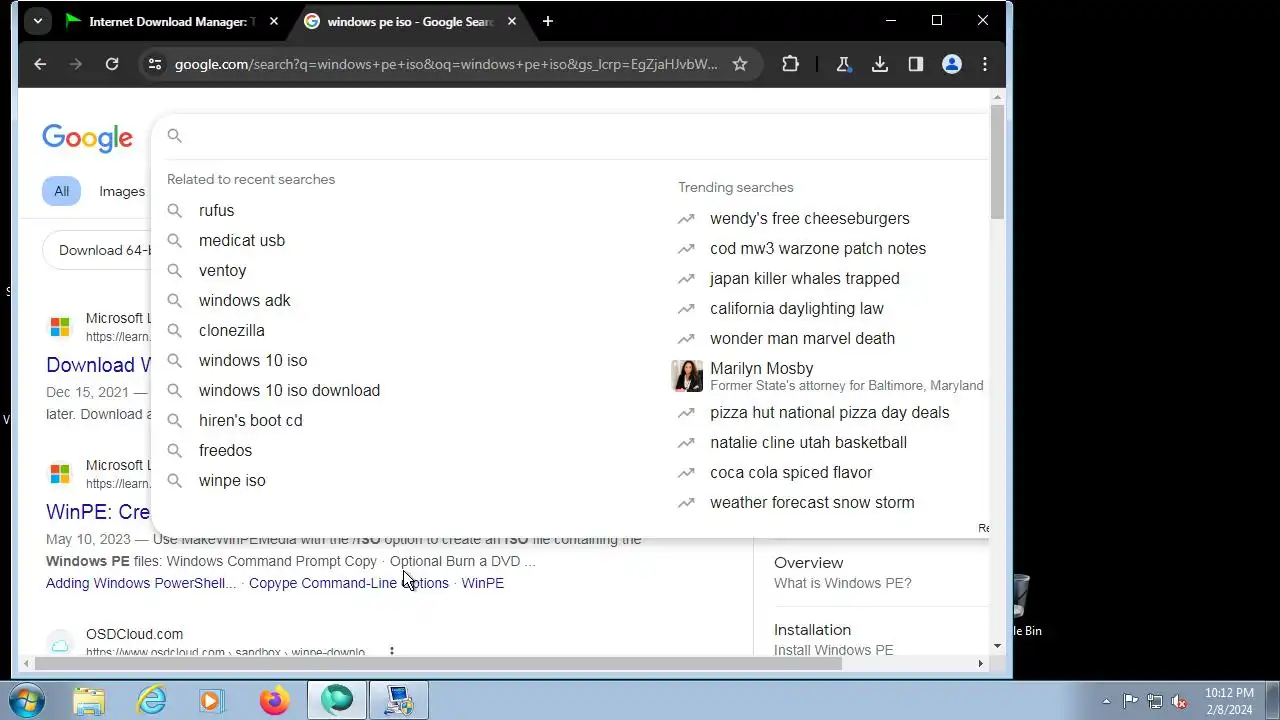Close the Internet Download Manager tab
1280x720 pixels.
click(274, 21)
